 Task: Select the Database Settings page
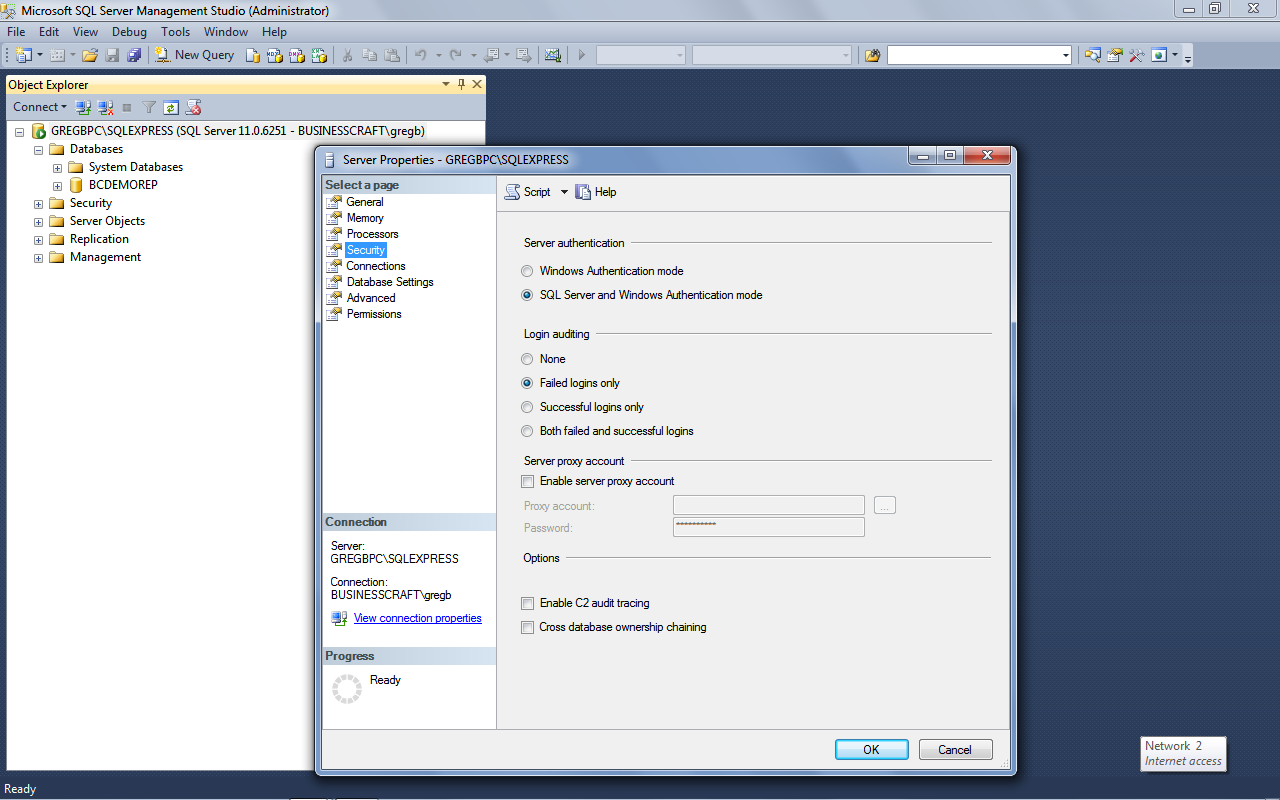tap(390, 282)
